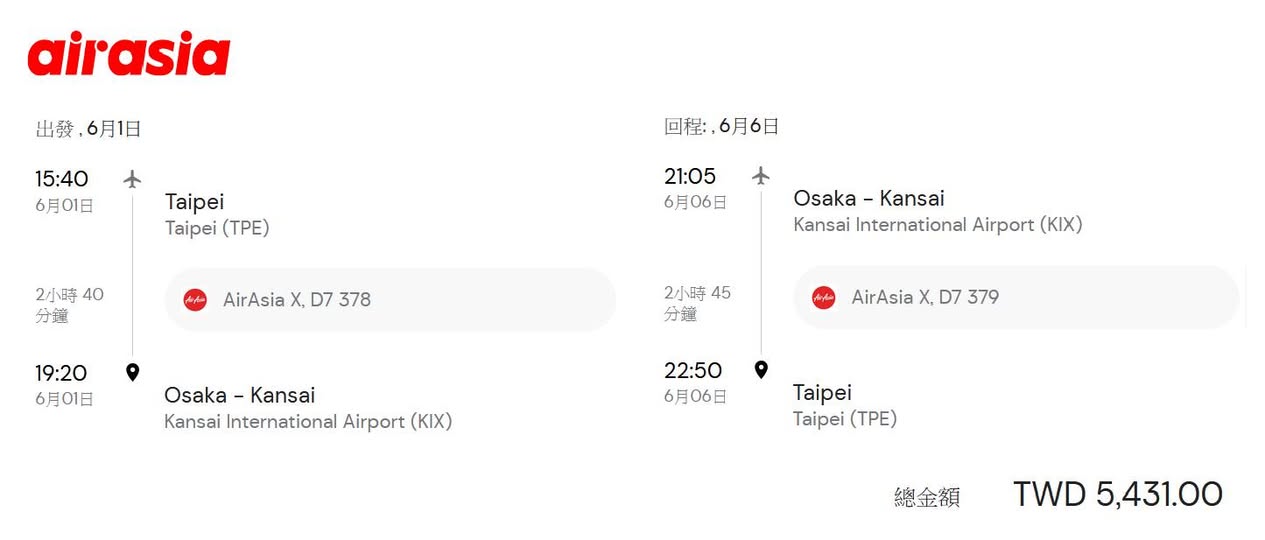Click the return arrival location pin icon
Screen dimensions: 1265x540
pyautogui.click(x=761, y=370)
